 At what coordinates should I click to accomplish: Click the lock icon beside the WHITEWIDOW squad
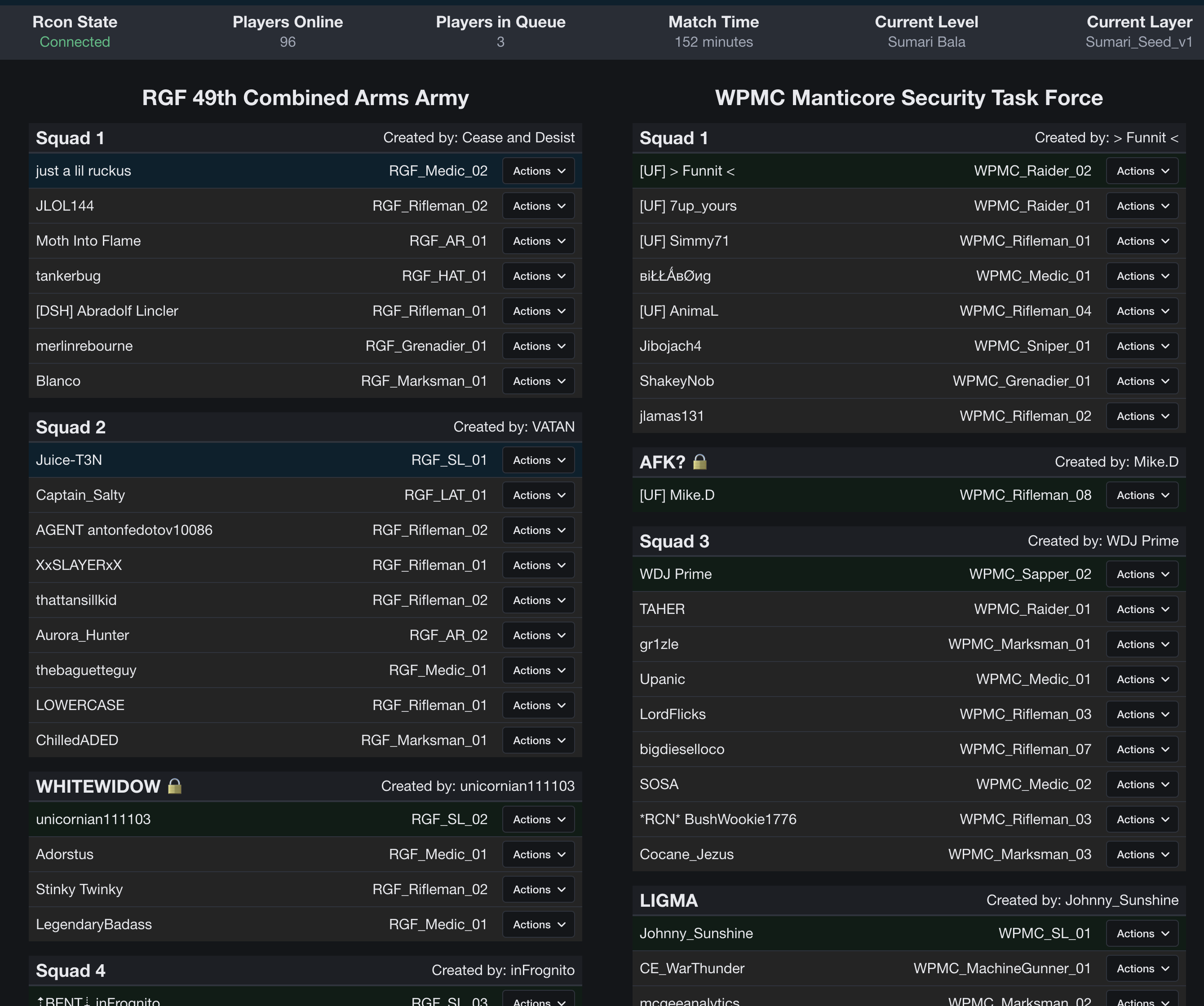[x=175, y=786]
